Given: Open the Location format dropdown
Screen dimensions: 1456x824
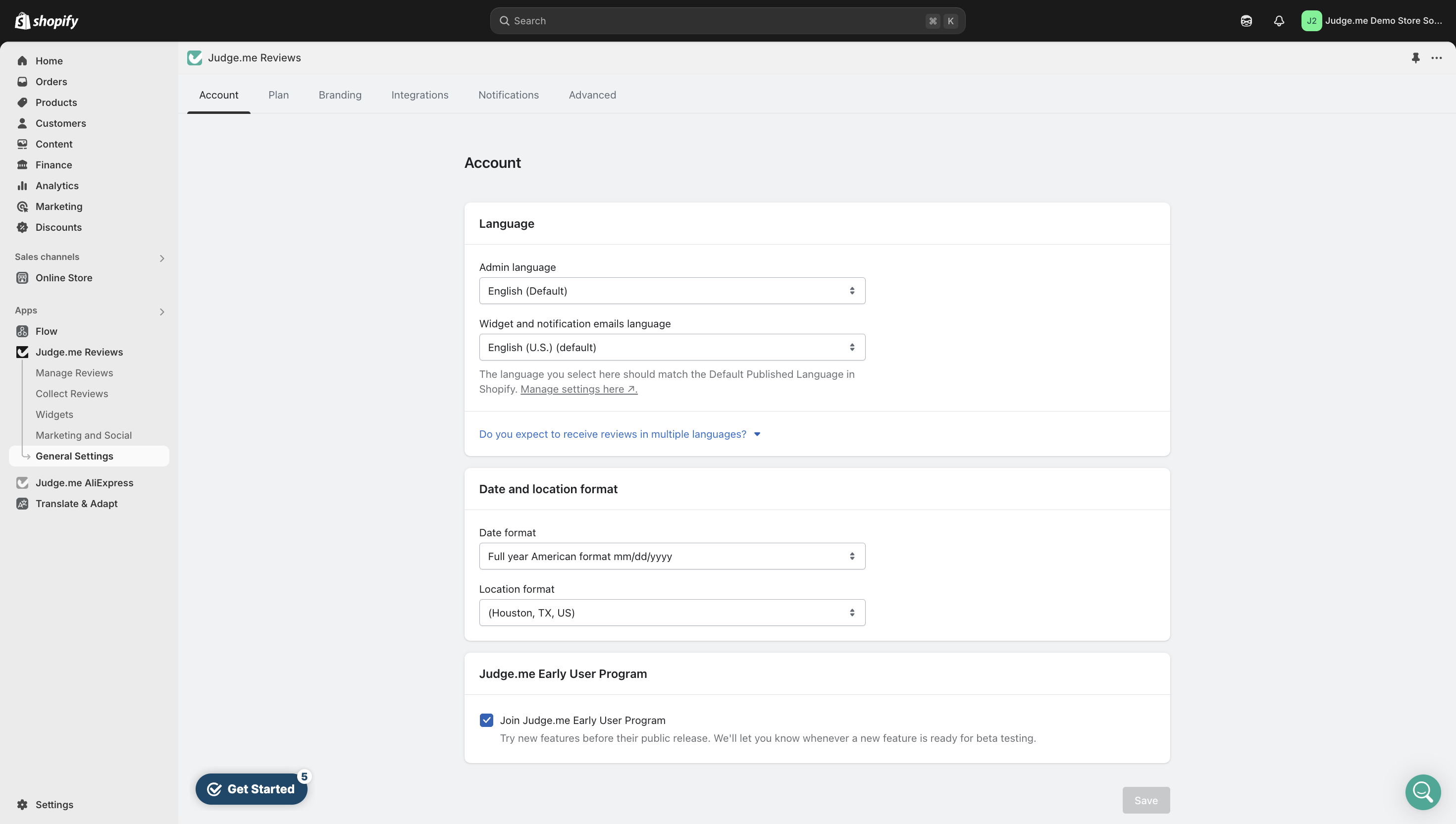Looking at the screenshot, I should (x=672, y=613).
